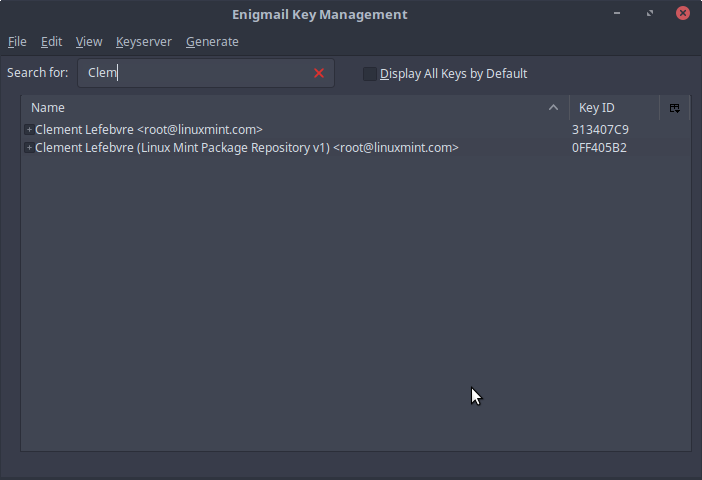Close the Enigmail Key Management window

(x=683, y=14)
